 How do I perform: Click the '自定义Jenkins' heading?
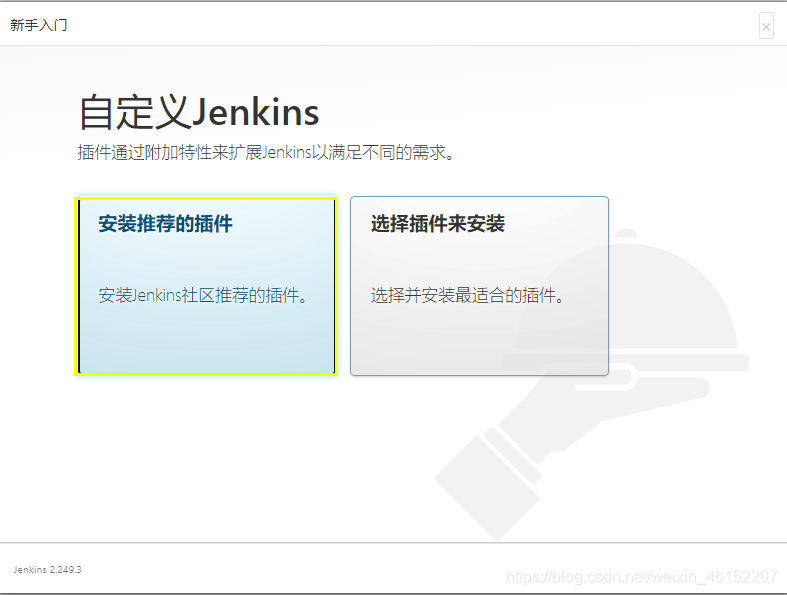click(199, 112)
